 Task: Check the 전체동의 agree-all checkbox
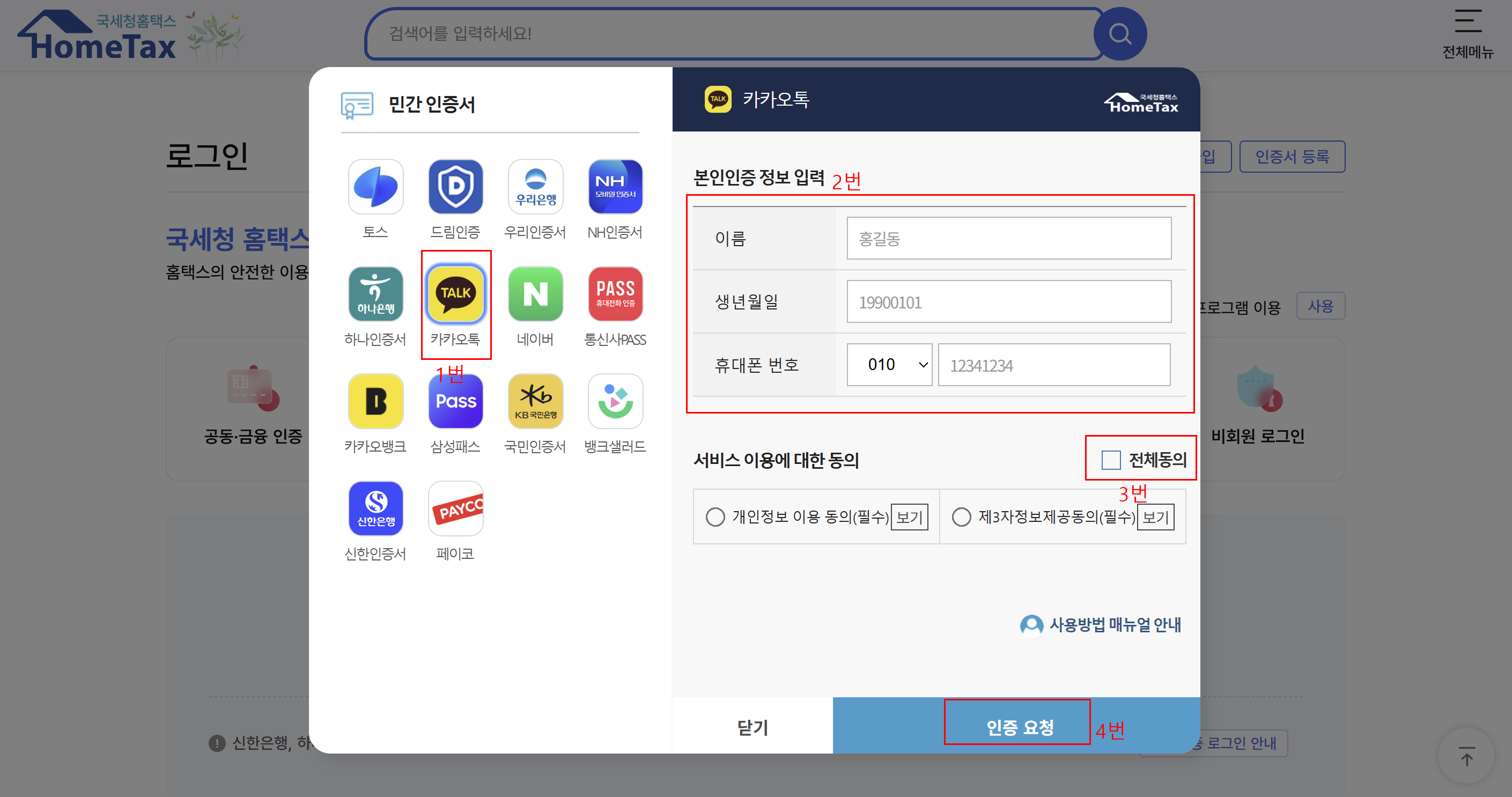pos(1110,460)
